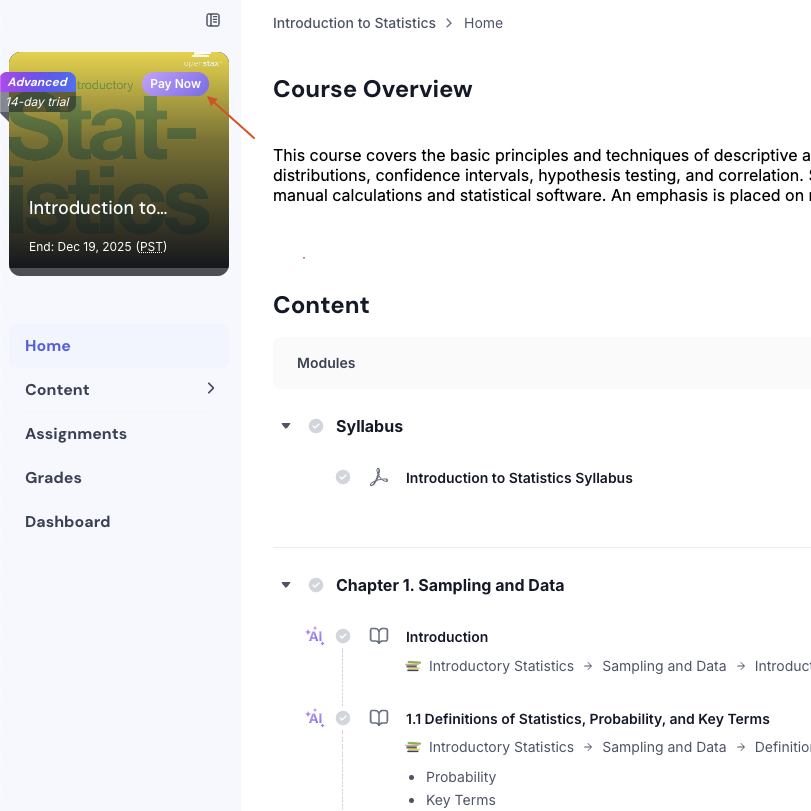This screenshot has height=811, width=811.
Task: Click the stacked books icon under Introduction
Action: [414, 666]
